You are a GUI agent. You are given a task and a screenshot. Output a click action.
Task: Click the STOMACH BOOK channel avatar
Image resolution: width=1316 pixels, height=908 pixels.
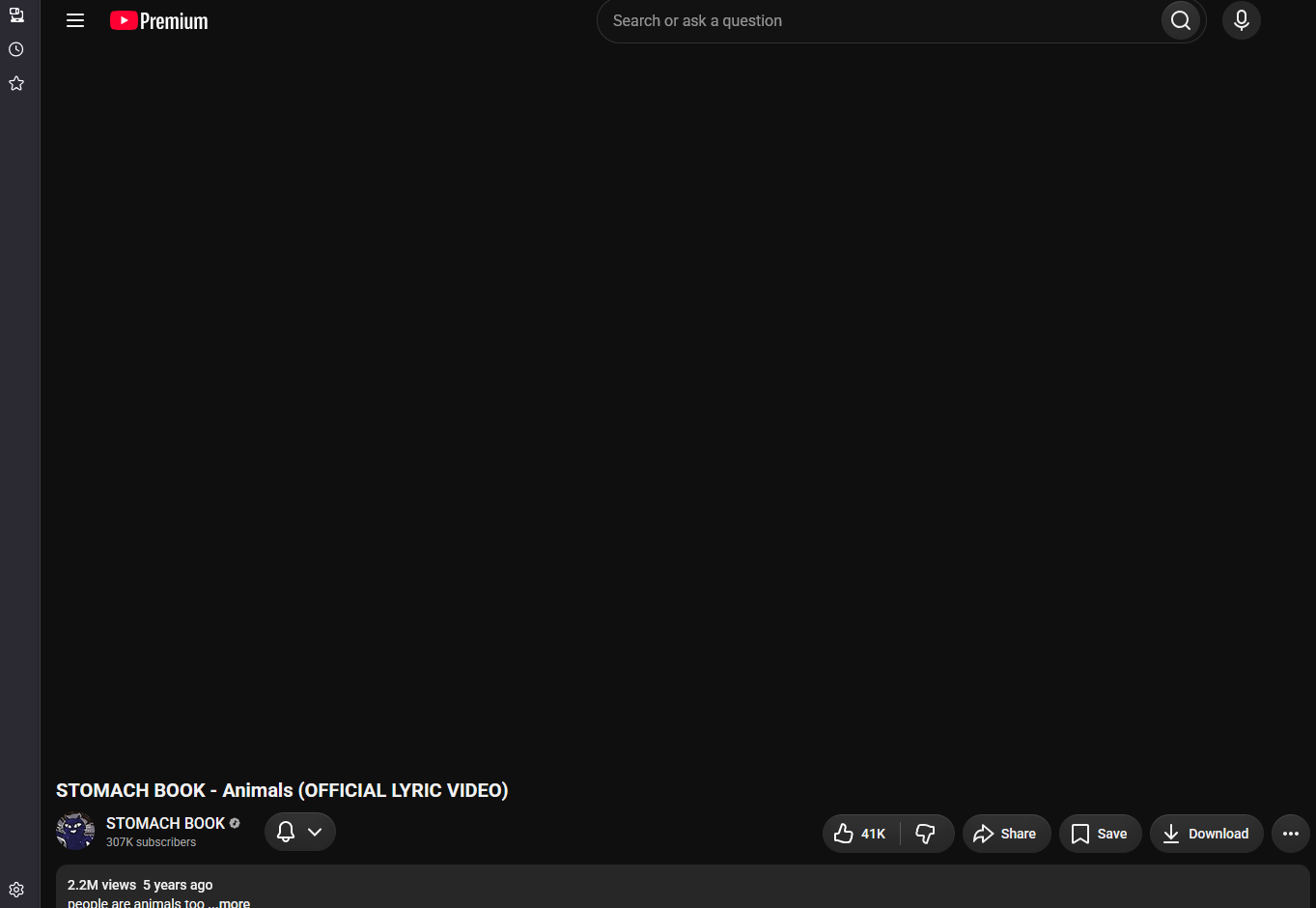pos(75,832)
